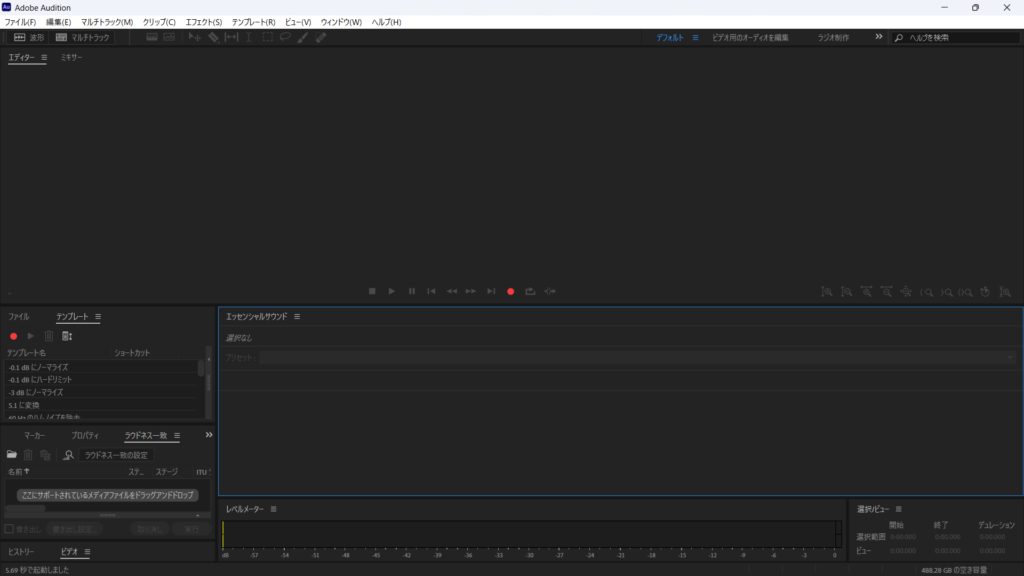Select the Lasso selection tool
This screenshot has width=1024, height=576.
pos(285,37)
